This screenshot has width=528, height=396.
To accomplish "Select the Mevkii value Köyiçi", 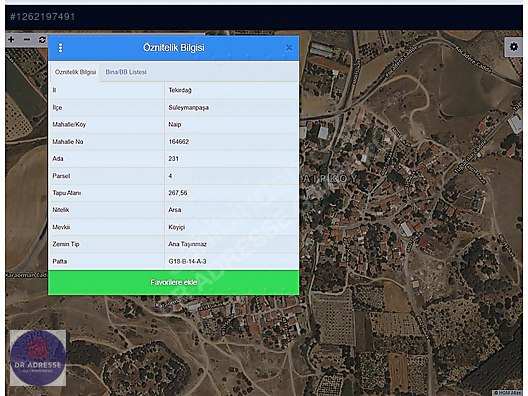I will pos(231,227).
